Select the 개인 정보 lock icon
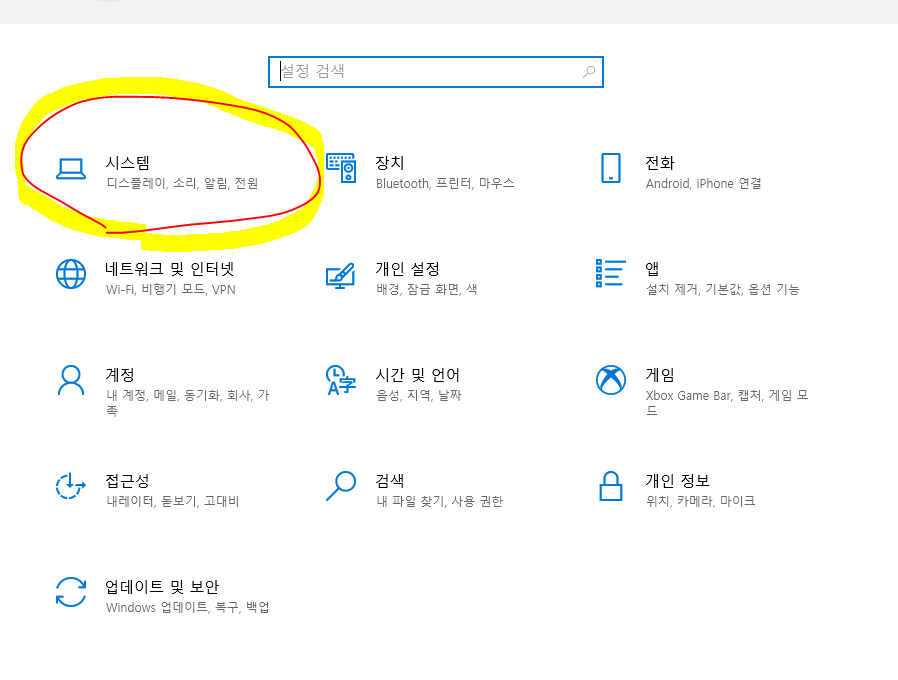Screen dimensions: 898x680 (611, 487)
